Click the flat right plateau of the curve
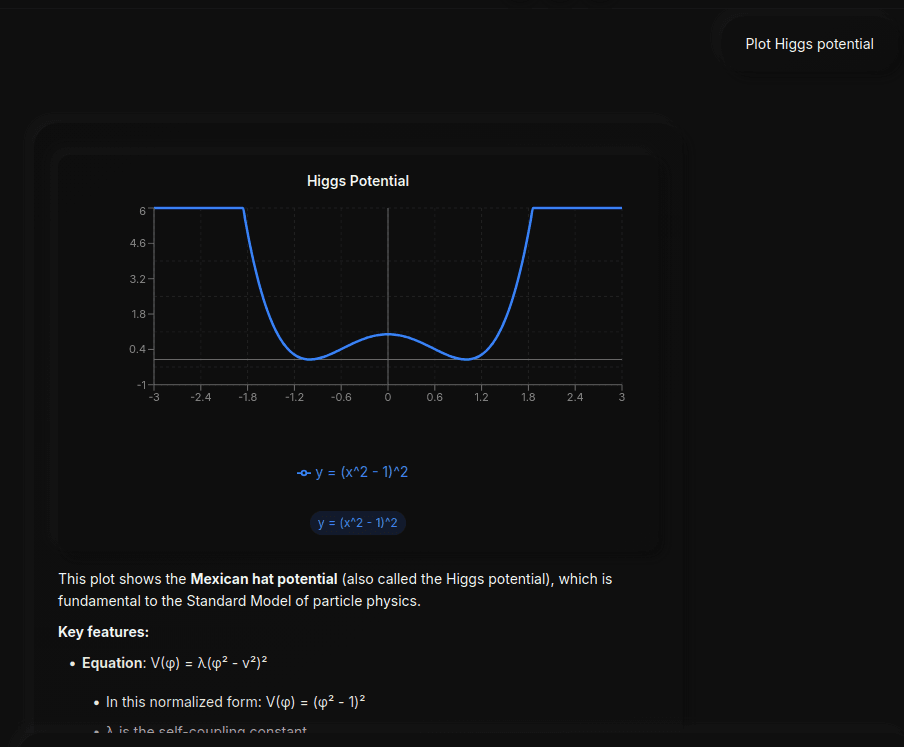Screen dimensions: 904x747 point(577,208)
